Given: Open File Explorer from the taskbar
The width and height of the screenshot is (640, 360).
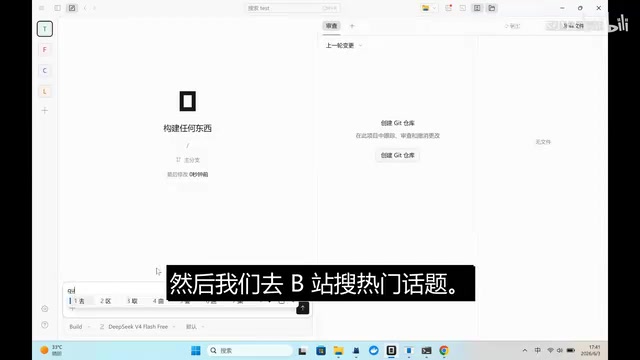Looking at the screenshot, I should pos(338,351).
